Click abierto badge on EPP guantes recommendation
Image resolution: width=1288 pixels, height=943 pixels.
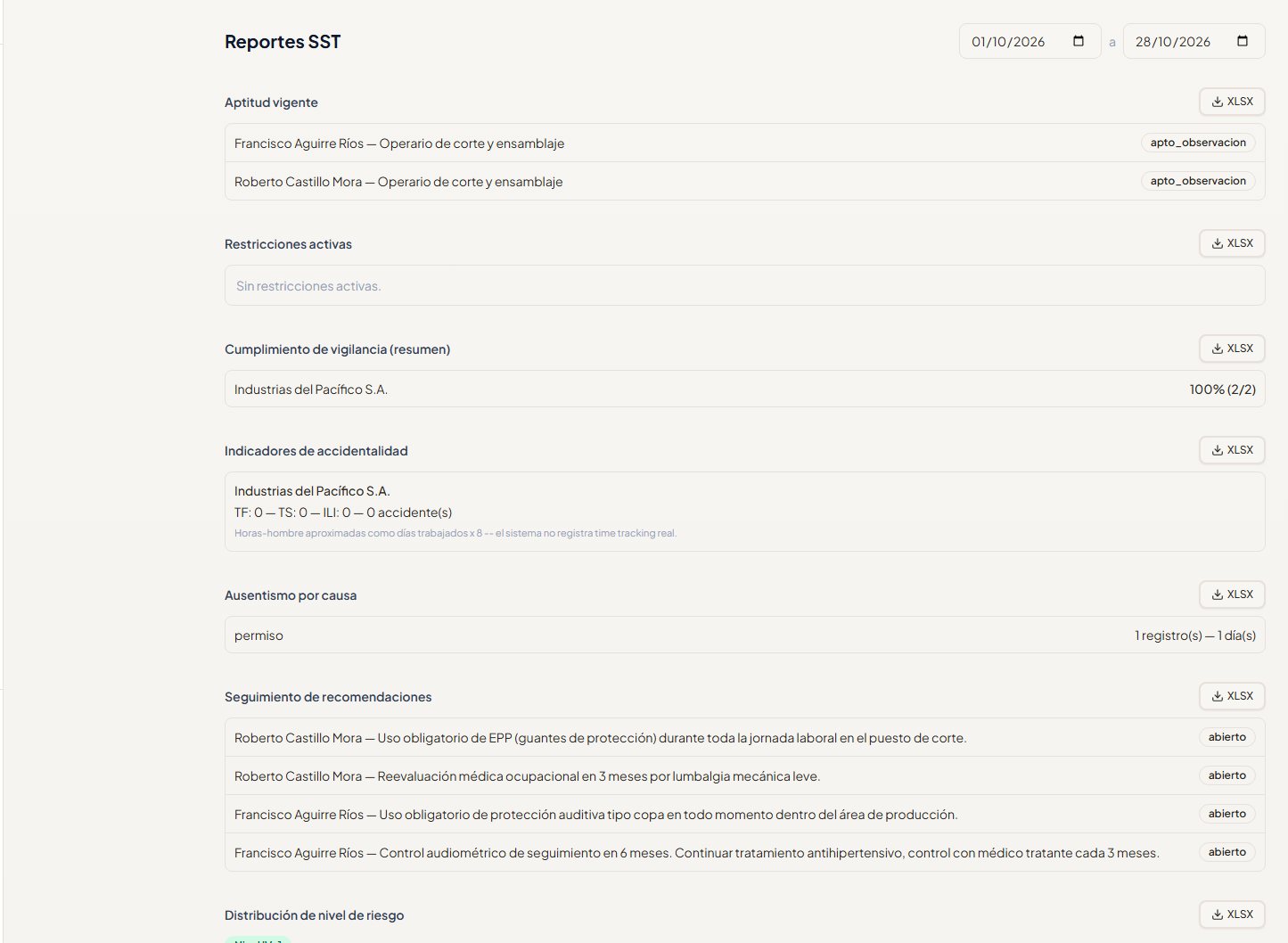(1226, 737)
